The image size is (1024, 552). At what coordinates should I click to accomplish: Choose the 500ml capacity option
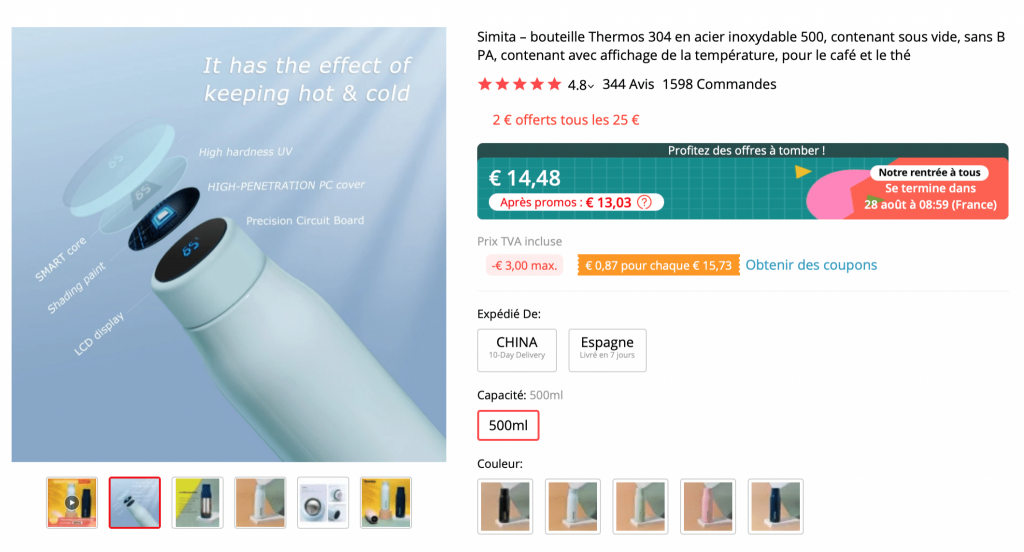(x=508, y=425)
